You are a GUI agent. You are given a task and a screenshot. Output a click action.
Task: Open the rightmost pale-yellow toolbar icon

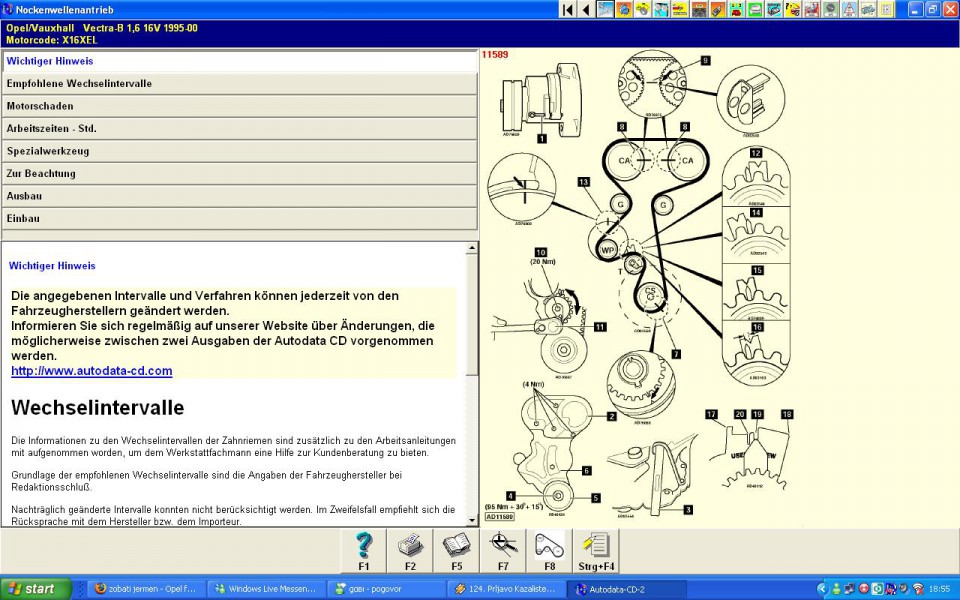point(887,10)
